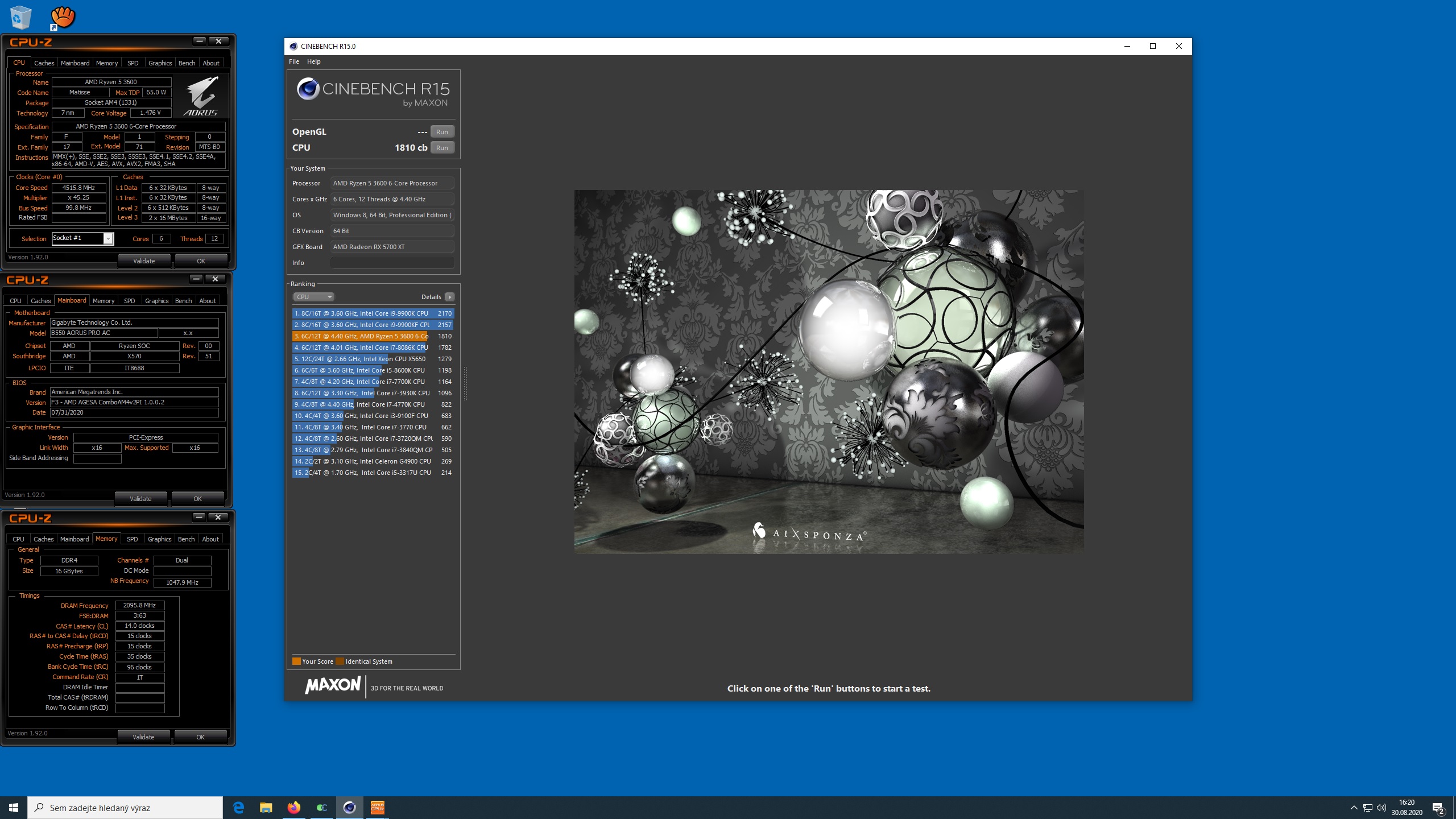Open Bench tab in bottom CPU-Z window

186,539
